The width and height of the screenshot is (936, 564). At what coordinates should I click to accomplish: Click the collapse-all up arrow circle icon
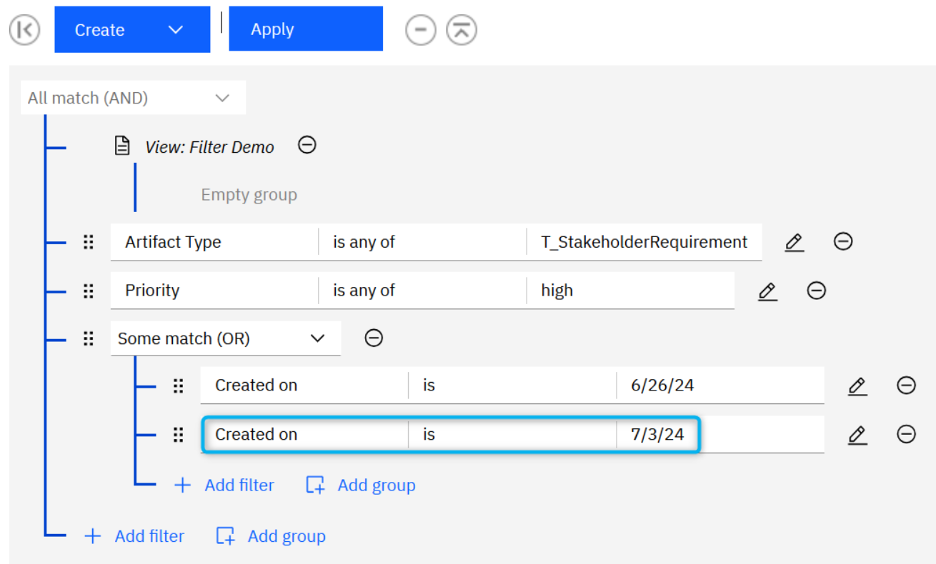point(461,30)
